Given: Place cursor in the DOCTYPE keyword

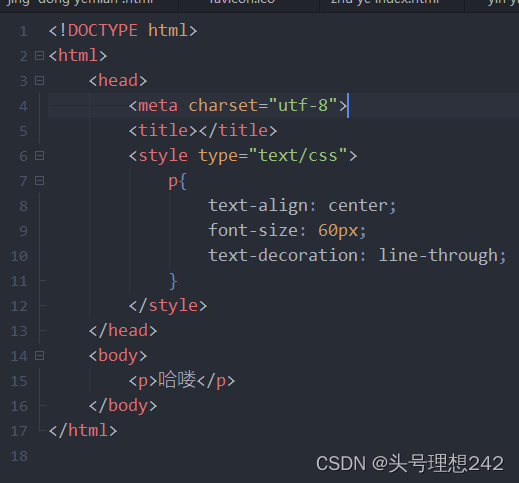Looking at the screenshot, I should pos(103,31).
